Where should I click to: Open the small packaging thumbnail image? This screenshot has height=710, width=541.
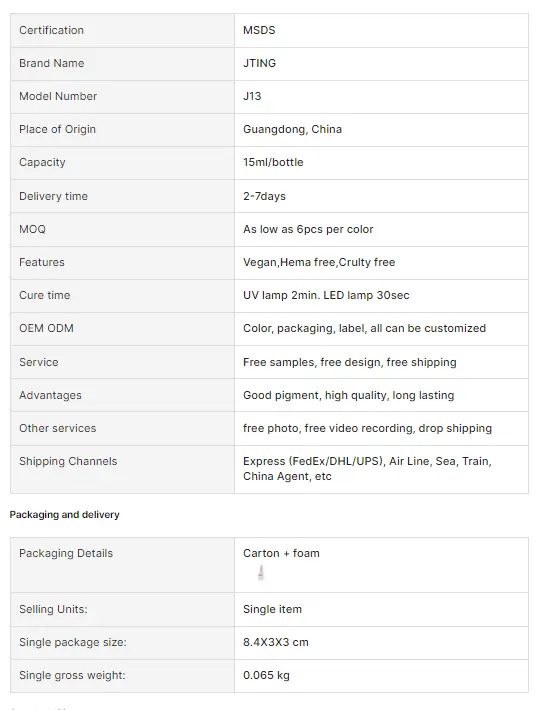260,572
